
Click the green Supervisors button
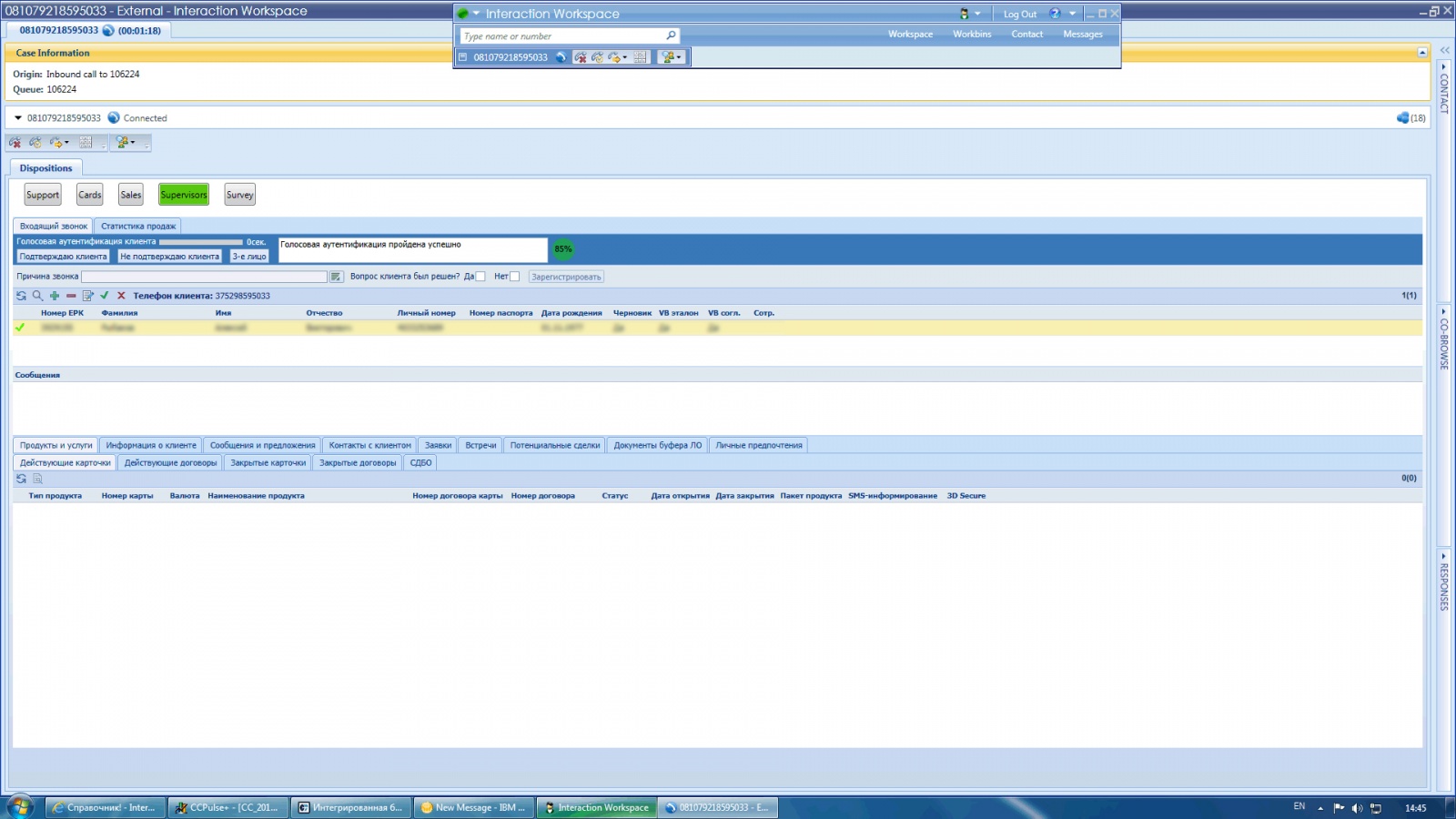[x=184, y=195]
